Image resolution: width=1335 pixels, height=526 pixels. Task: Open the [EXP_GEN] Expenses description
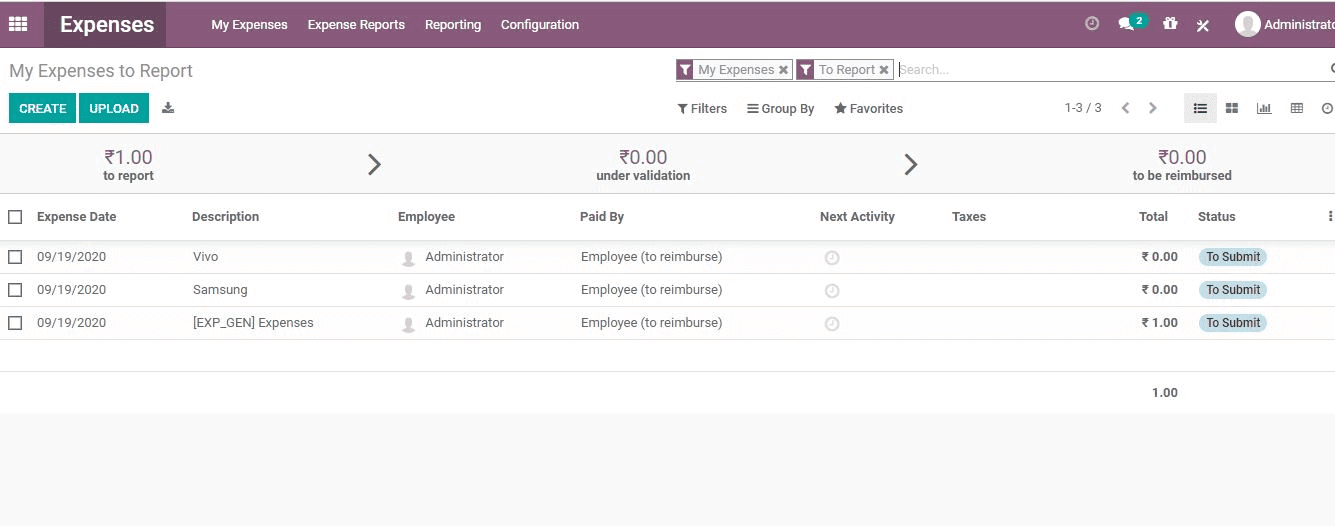[253, 323]
